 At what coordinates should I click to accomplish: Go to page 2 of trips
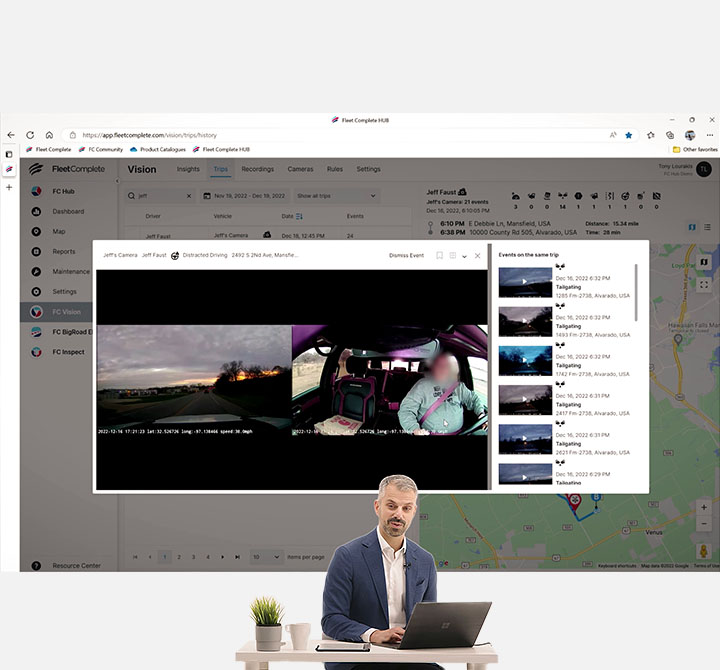[179, 557]
